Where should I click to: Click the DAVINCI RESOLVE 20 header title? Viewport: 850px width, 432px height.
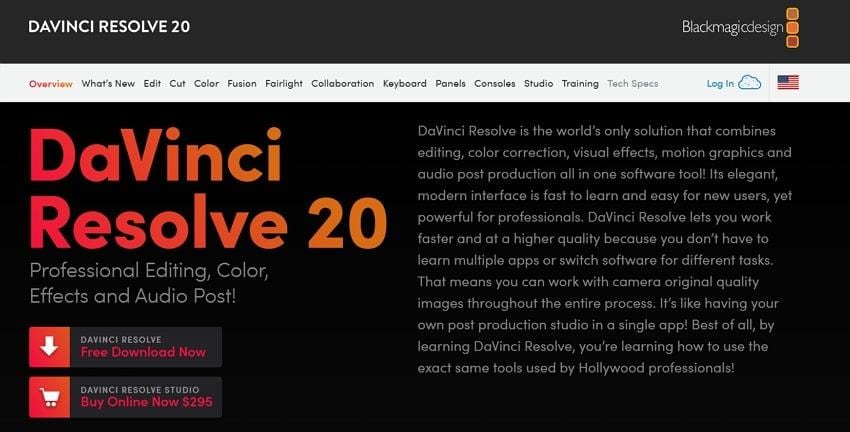point(109,27)
